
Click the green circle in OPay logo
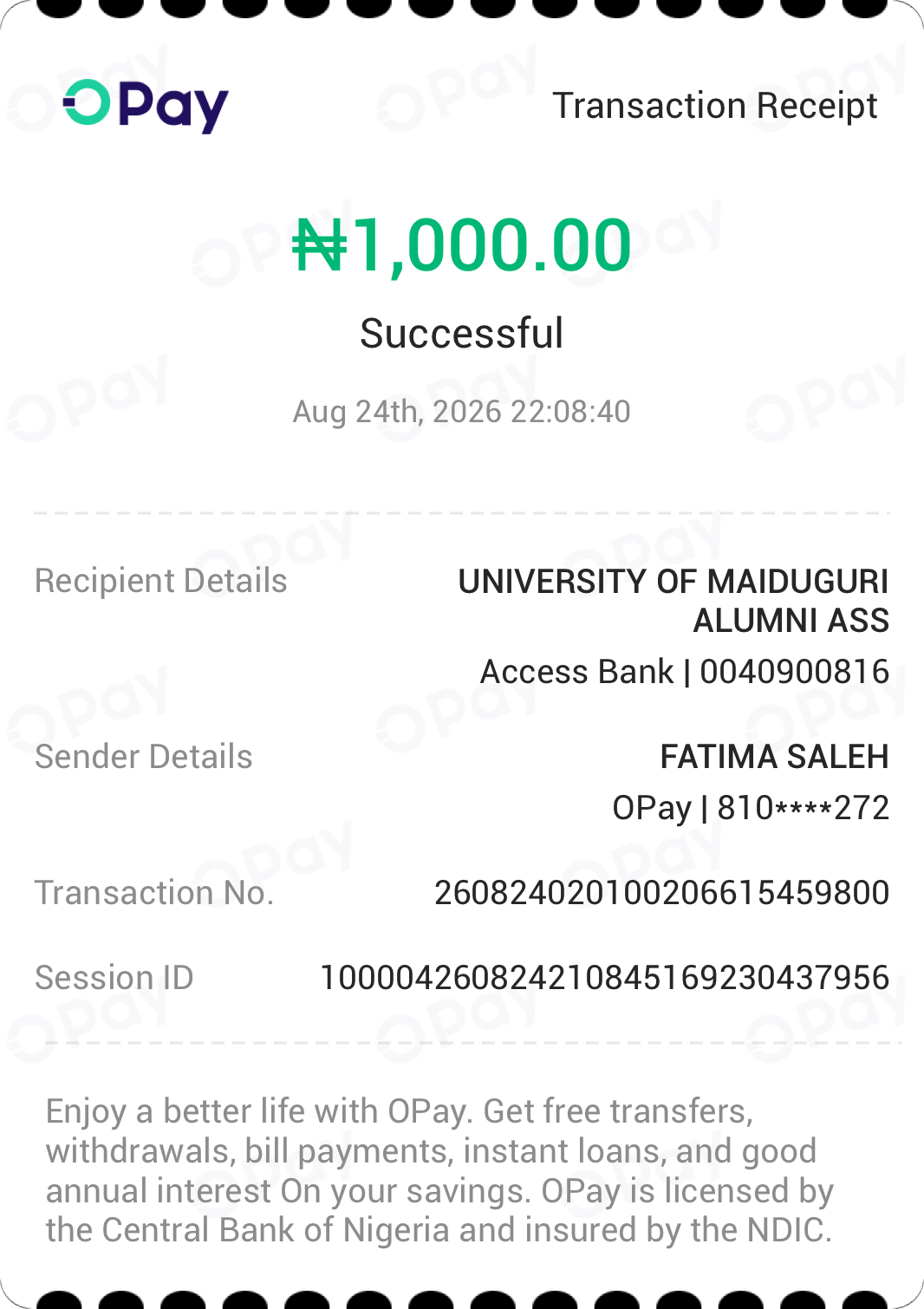88,102
